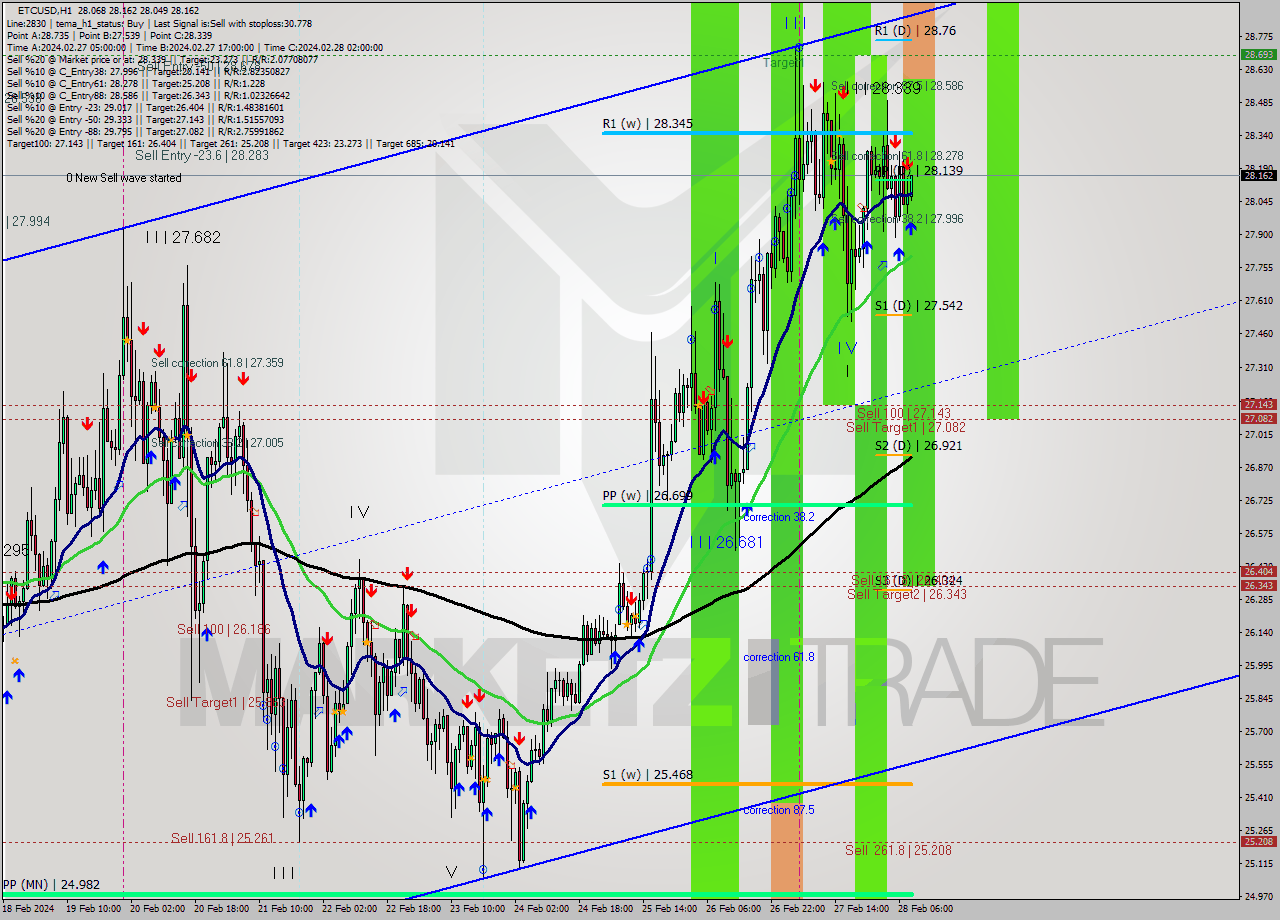Click the S1 (w) | 25.468 label

click(647, 775)
